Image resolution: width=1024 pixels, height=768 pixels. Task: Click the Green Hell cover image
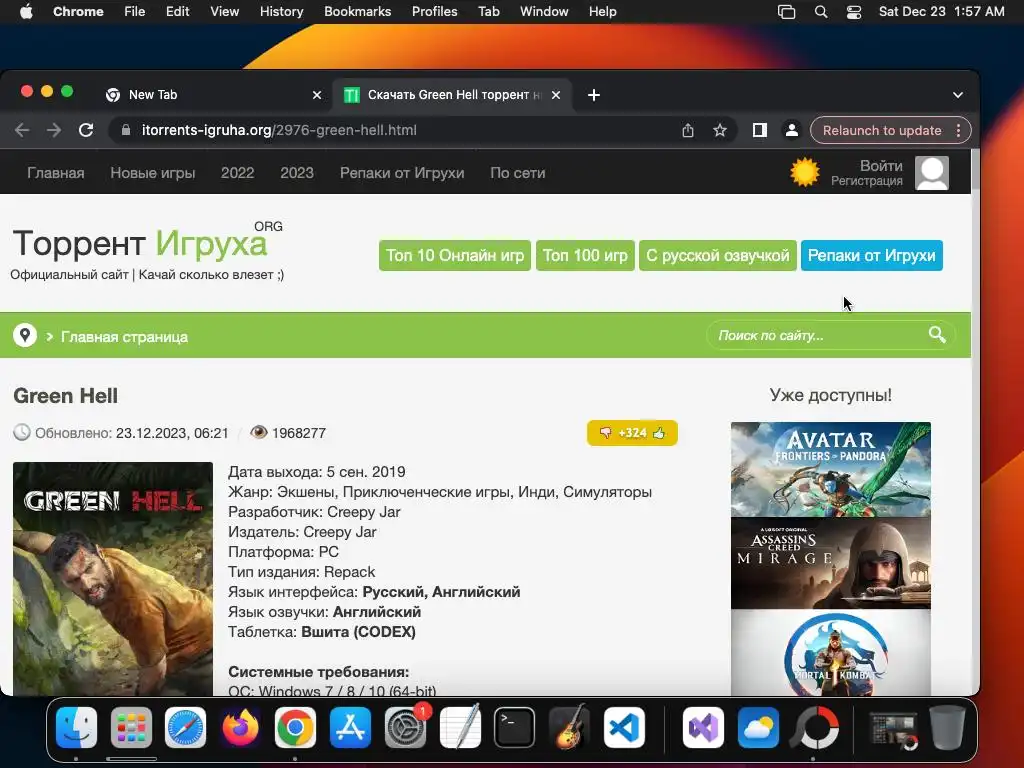[x=113, y=579]
